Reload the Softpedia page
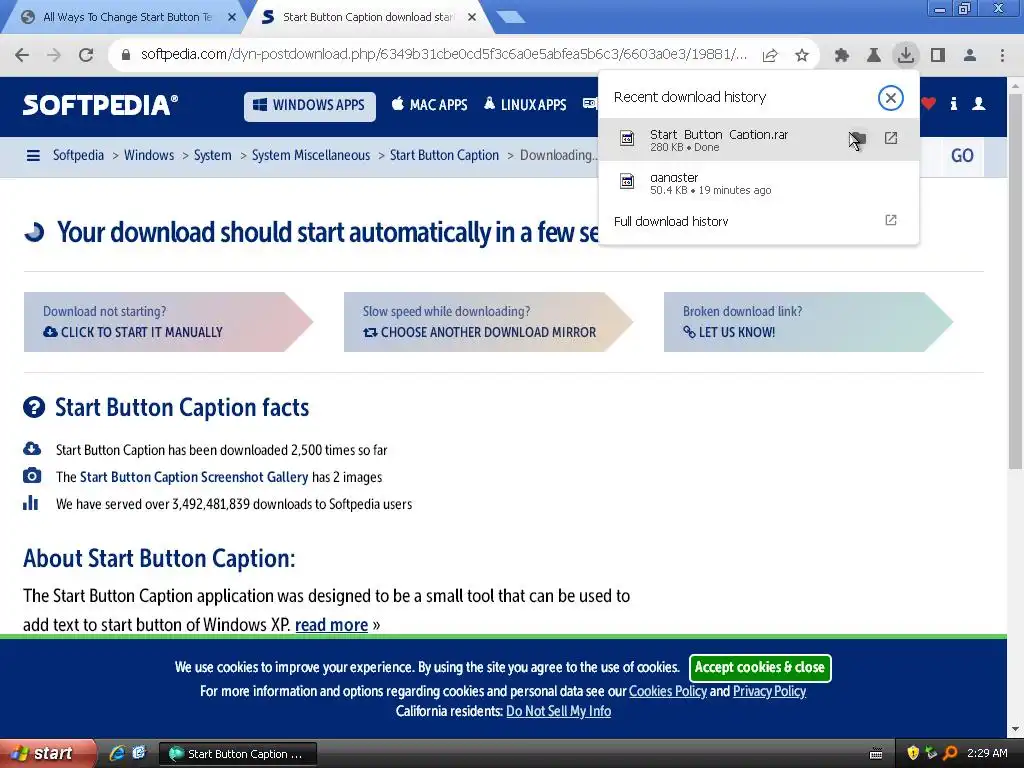 point(86,55)
